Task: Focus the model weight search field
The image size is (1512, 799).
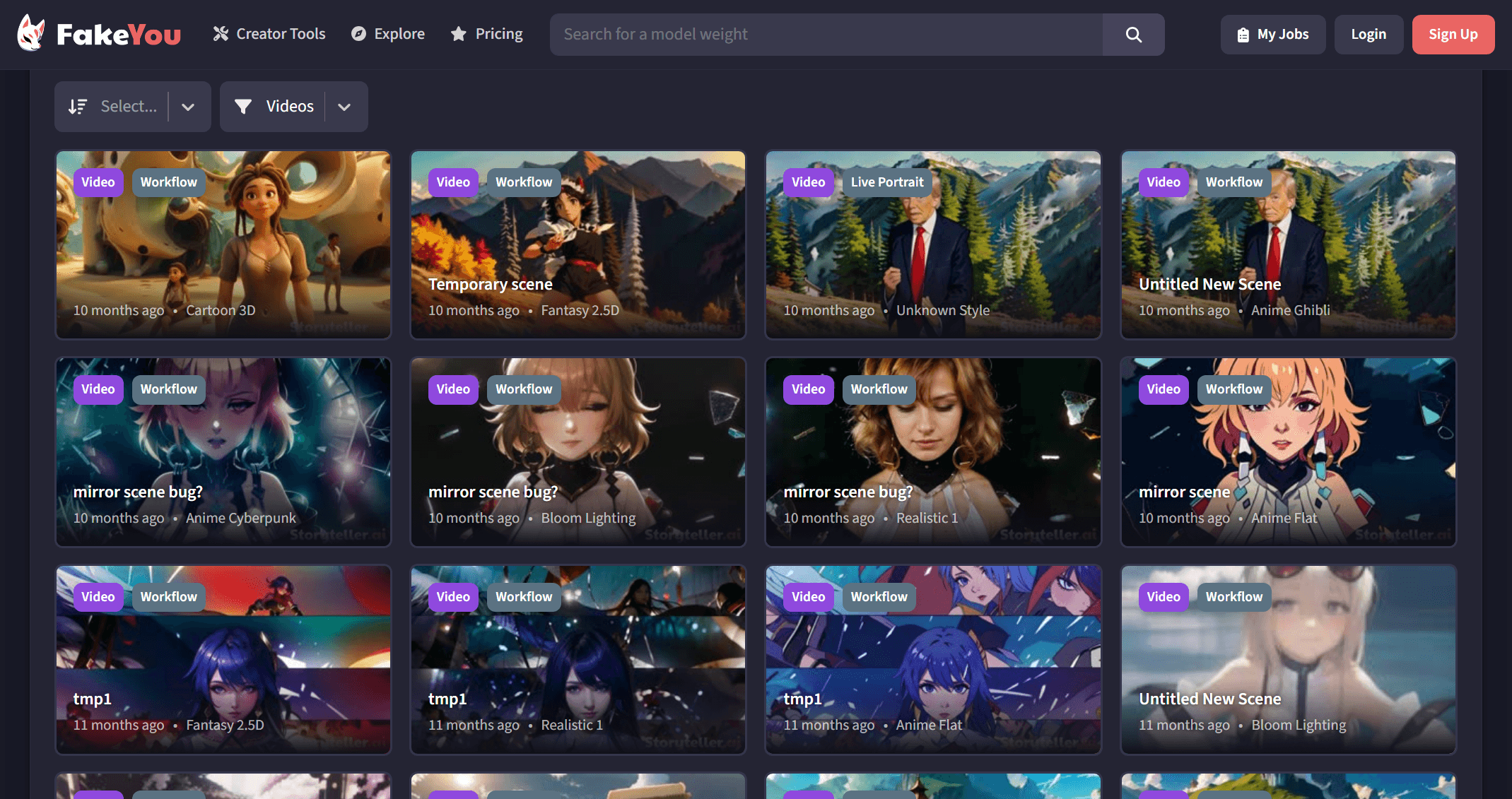Action: click(826, 35)
